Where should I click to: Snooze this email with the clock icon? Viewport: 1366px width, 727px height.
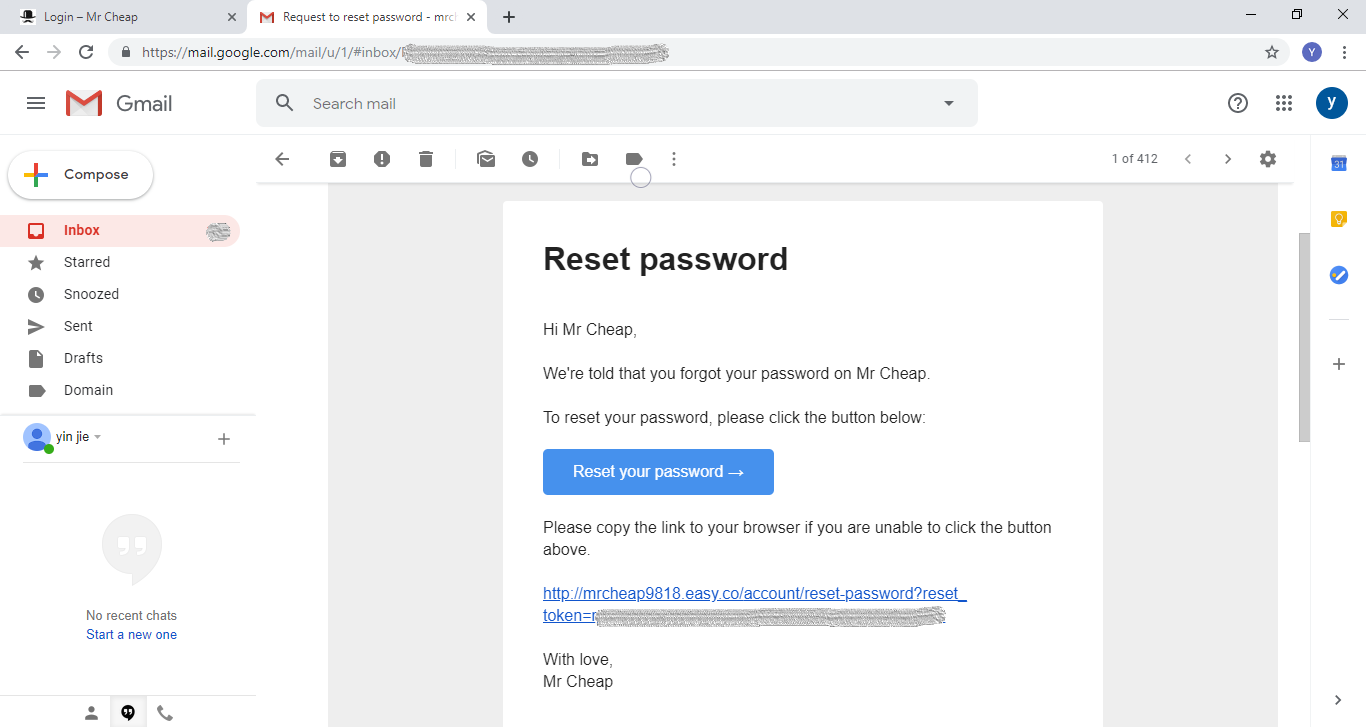tap(530, 159)
